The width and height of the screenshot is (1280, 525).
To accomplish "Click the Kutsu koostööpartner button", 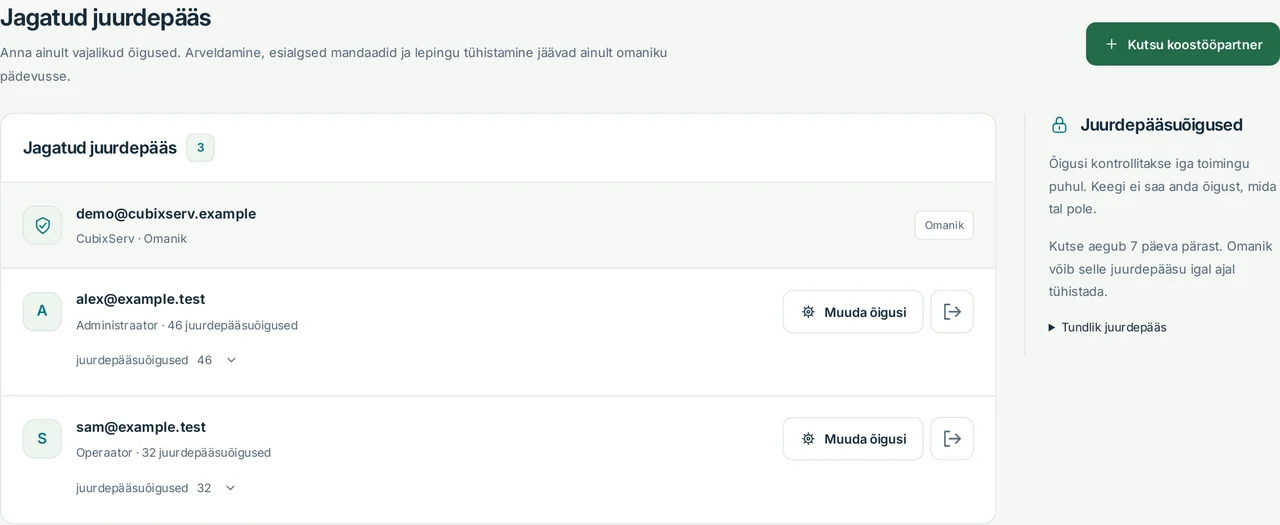I will coord(1183,44).
